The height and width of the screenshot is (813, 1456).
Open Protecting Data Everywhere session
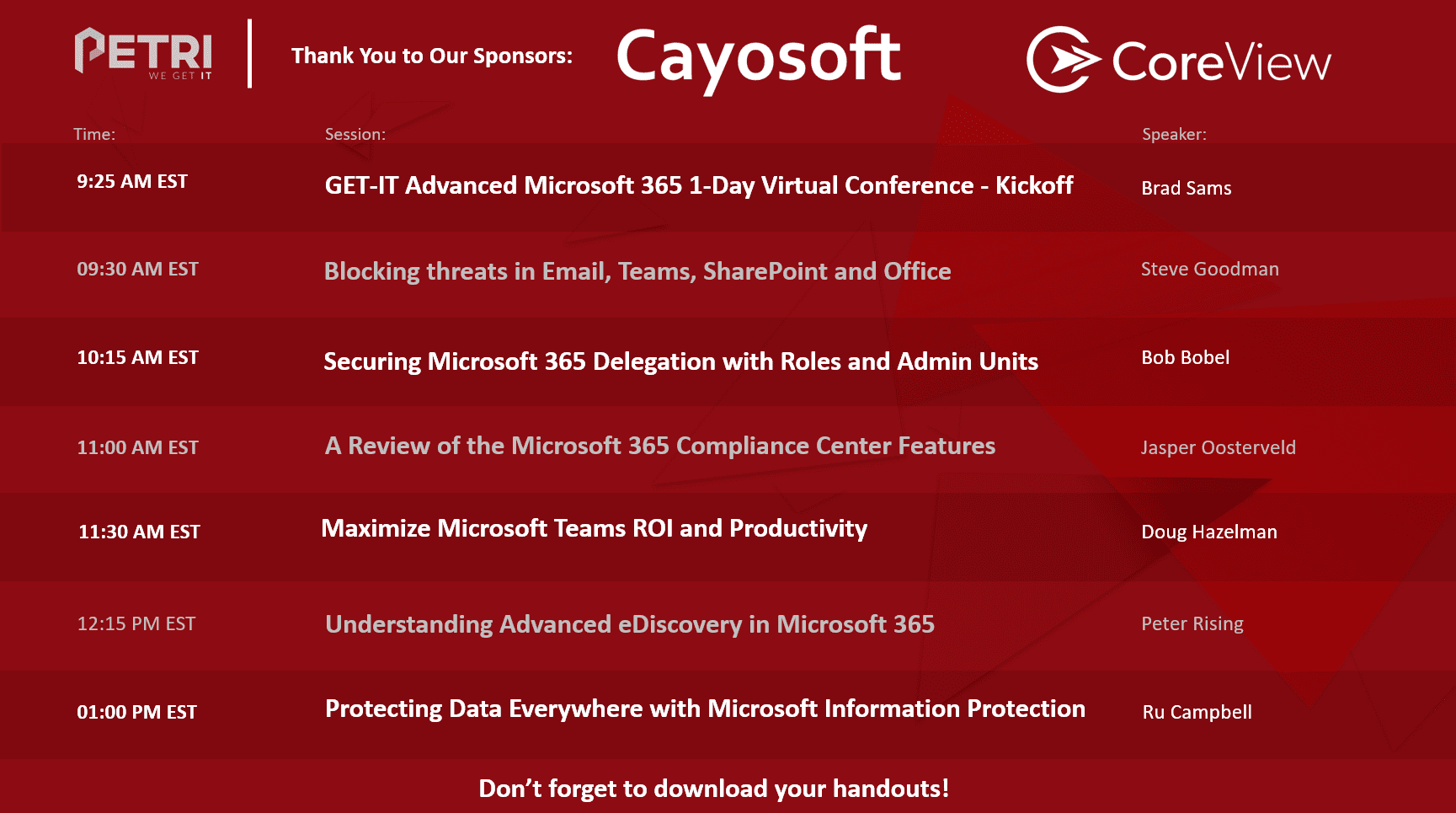coord(705,709)
